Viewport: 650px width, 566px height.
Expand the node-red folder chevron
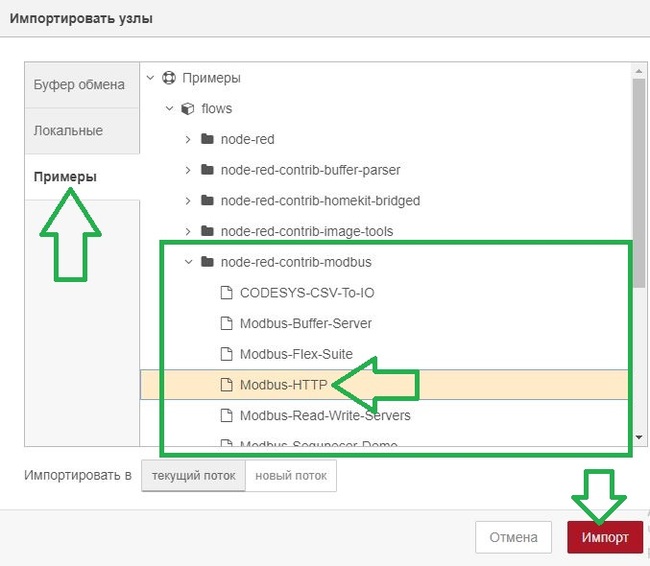188,139
